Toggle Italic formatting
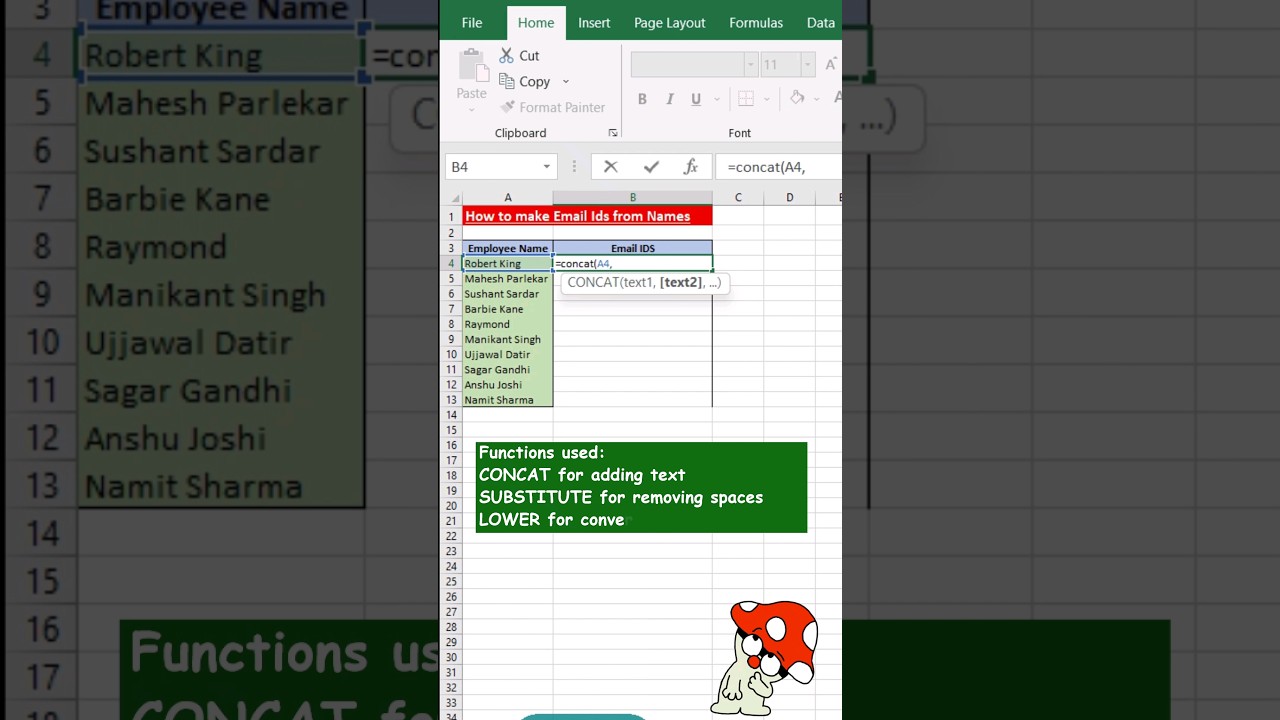Viewport: 1280px width, 720px height. coord(669,99)
